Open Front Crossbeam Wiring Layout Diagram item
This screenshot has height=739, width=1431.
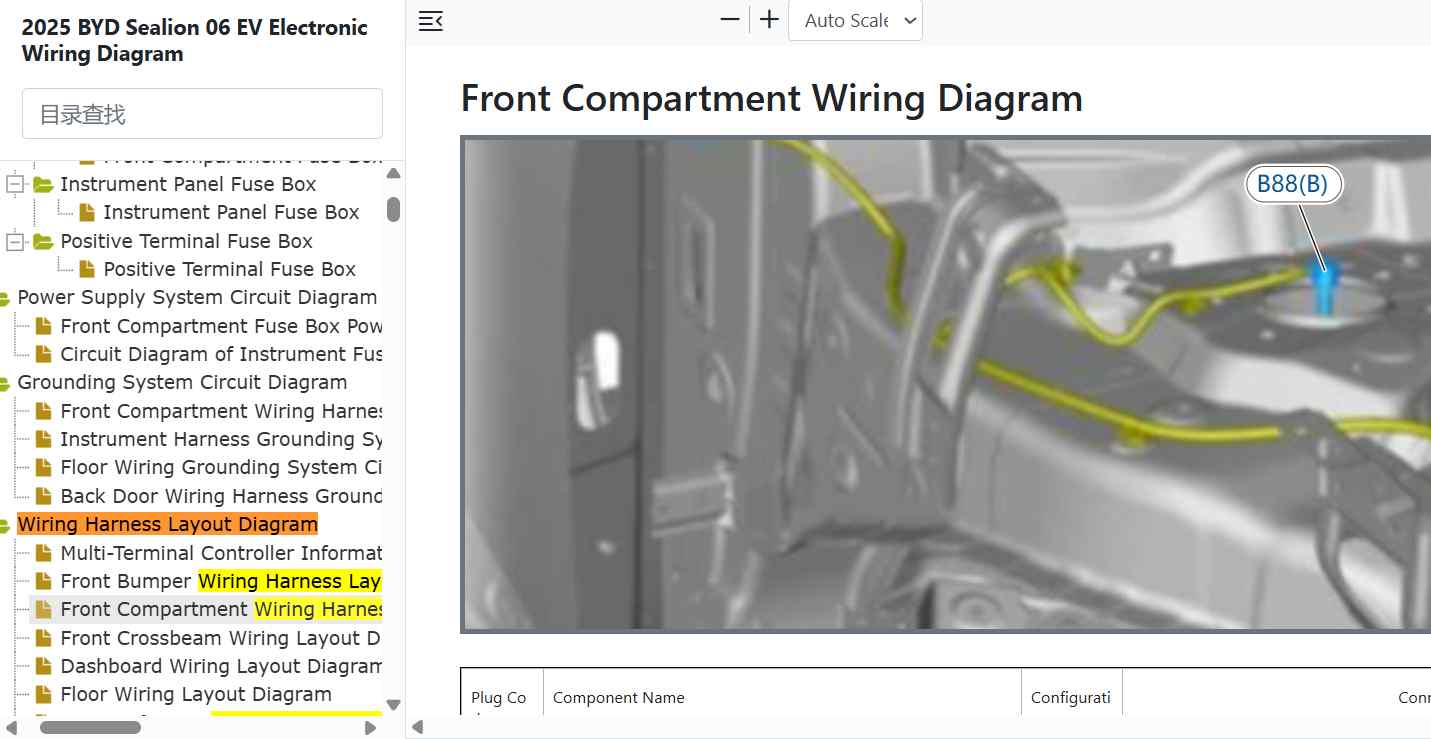click(x=220, y=638)
